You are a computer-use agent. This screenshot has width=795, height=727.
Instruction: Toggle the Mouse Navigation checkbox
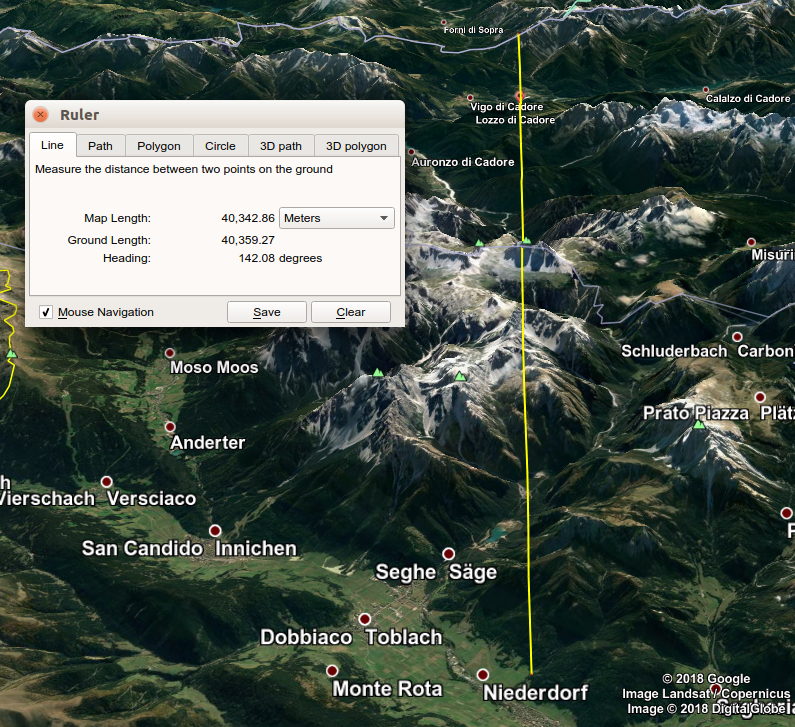point(46,312)
